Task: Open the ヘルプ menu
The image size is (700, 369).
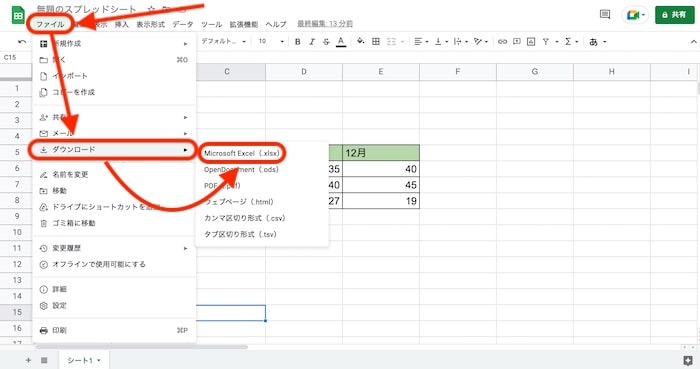Action: coord(276,24)
